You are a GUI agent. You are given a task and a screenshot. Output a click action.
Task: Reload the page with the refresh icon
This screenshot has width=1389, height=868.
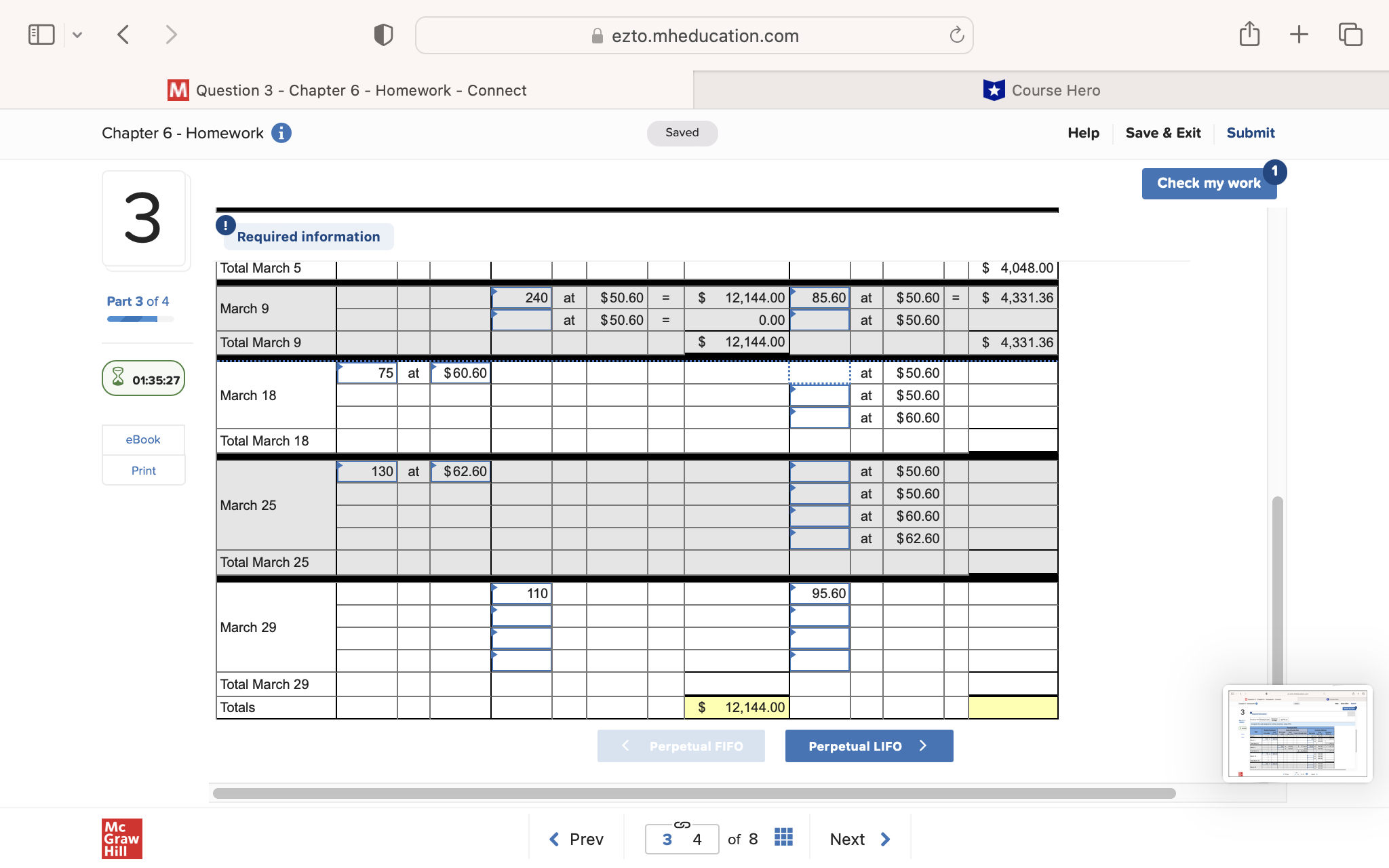[x=956, y=35]
